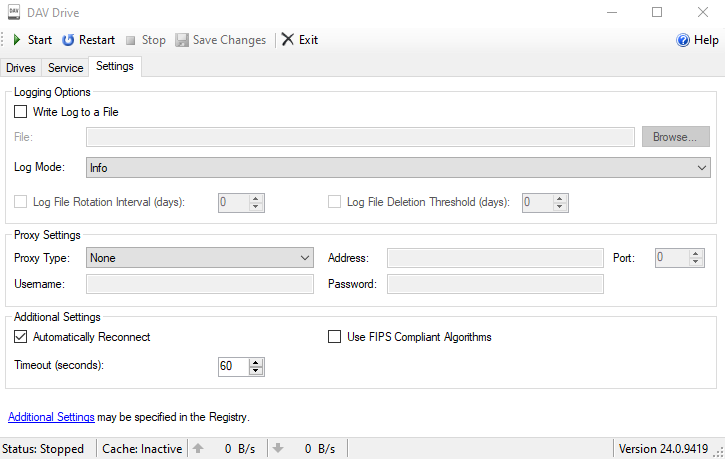725x459 pixels.
Task: Click the green Start play icon
Action: point(16,40)
